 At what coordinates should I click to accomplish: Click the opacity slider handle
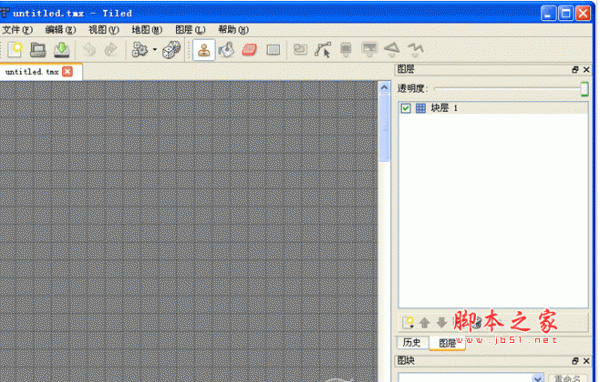tap(584, 89)
